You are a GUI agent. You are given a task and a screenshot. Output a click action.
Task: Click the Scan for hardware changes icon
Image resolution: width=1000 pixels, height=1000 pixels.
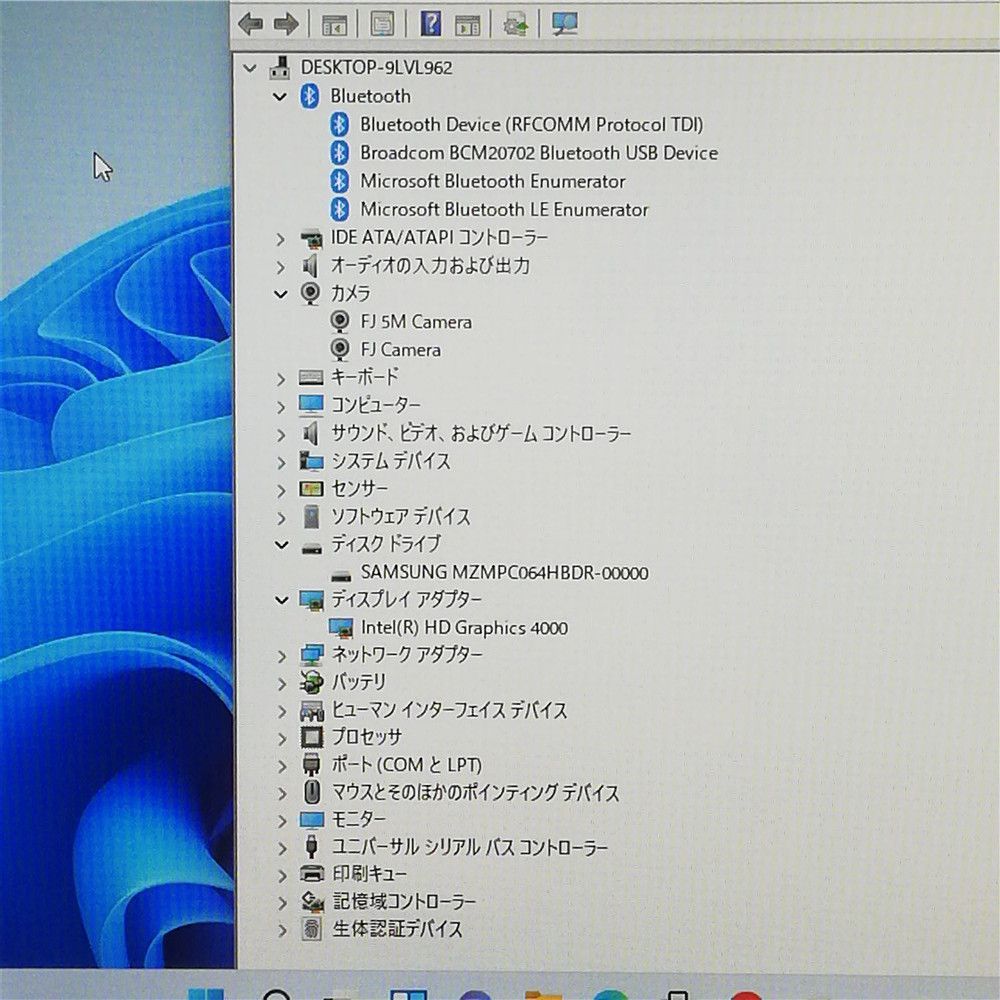click(x=564, y=24)
